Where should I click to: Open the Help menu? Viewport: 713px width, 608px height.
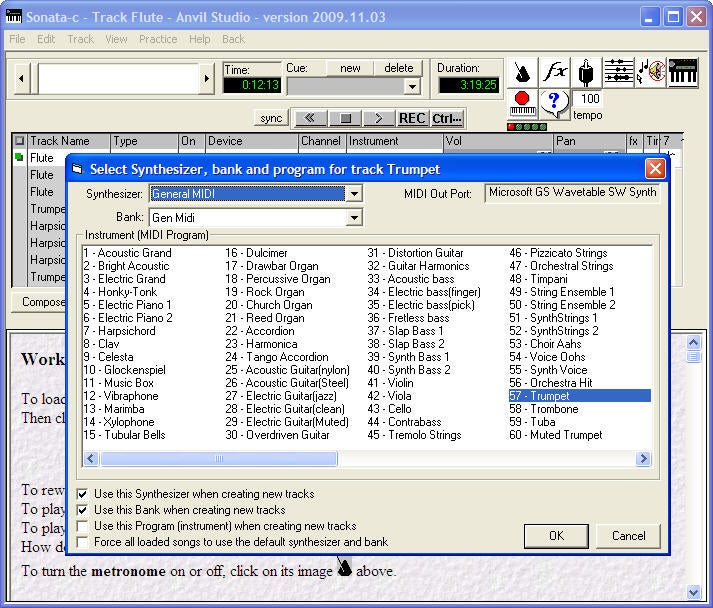[x=200, y=39]
